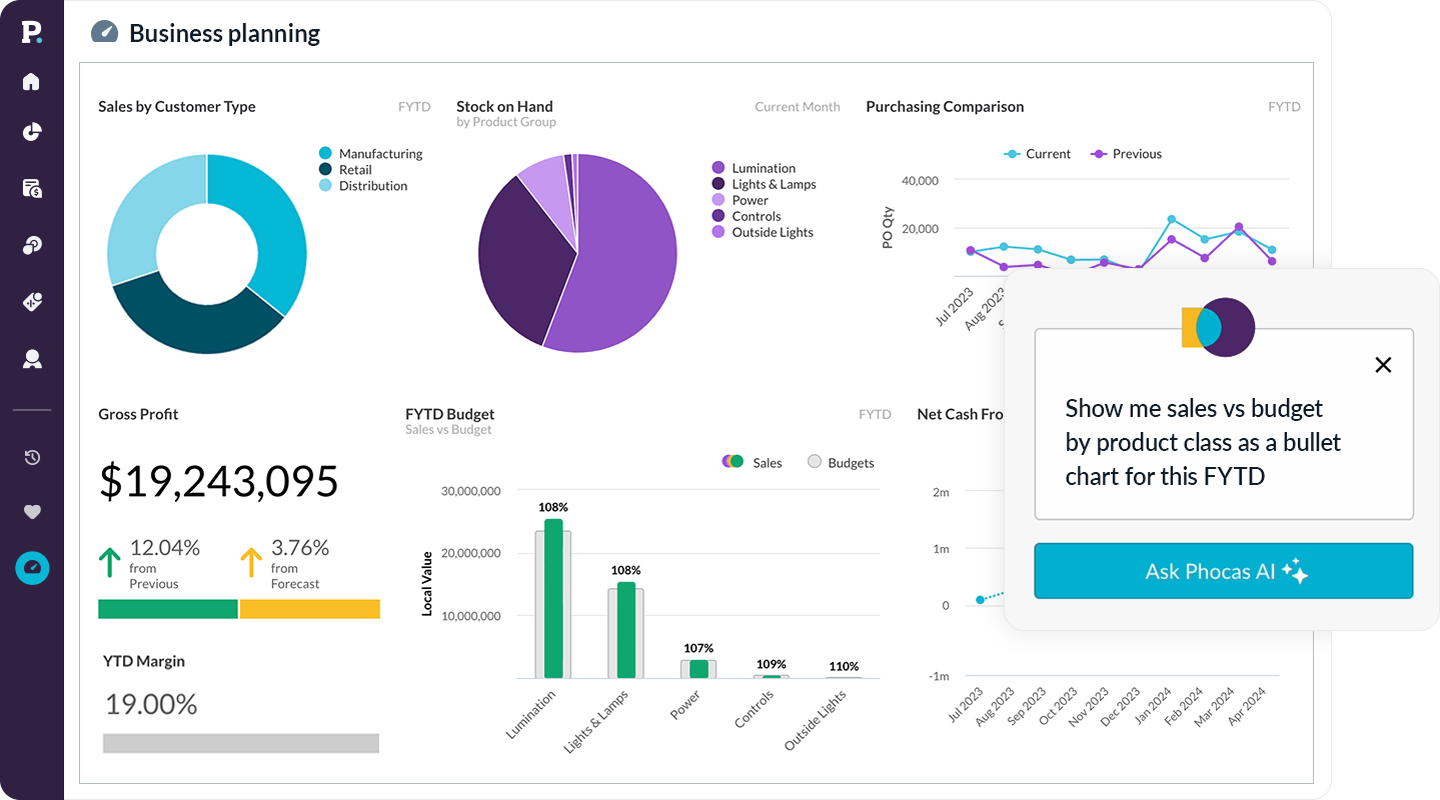Toggle the Previous series legend item
Image resolution: width=1440 pixels, height=800 pixels.
click(x=1126, y=154)
